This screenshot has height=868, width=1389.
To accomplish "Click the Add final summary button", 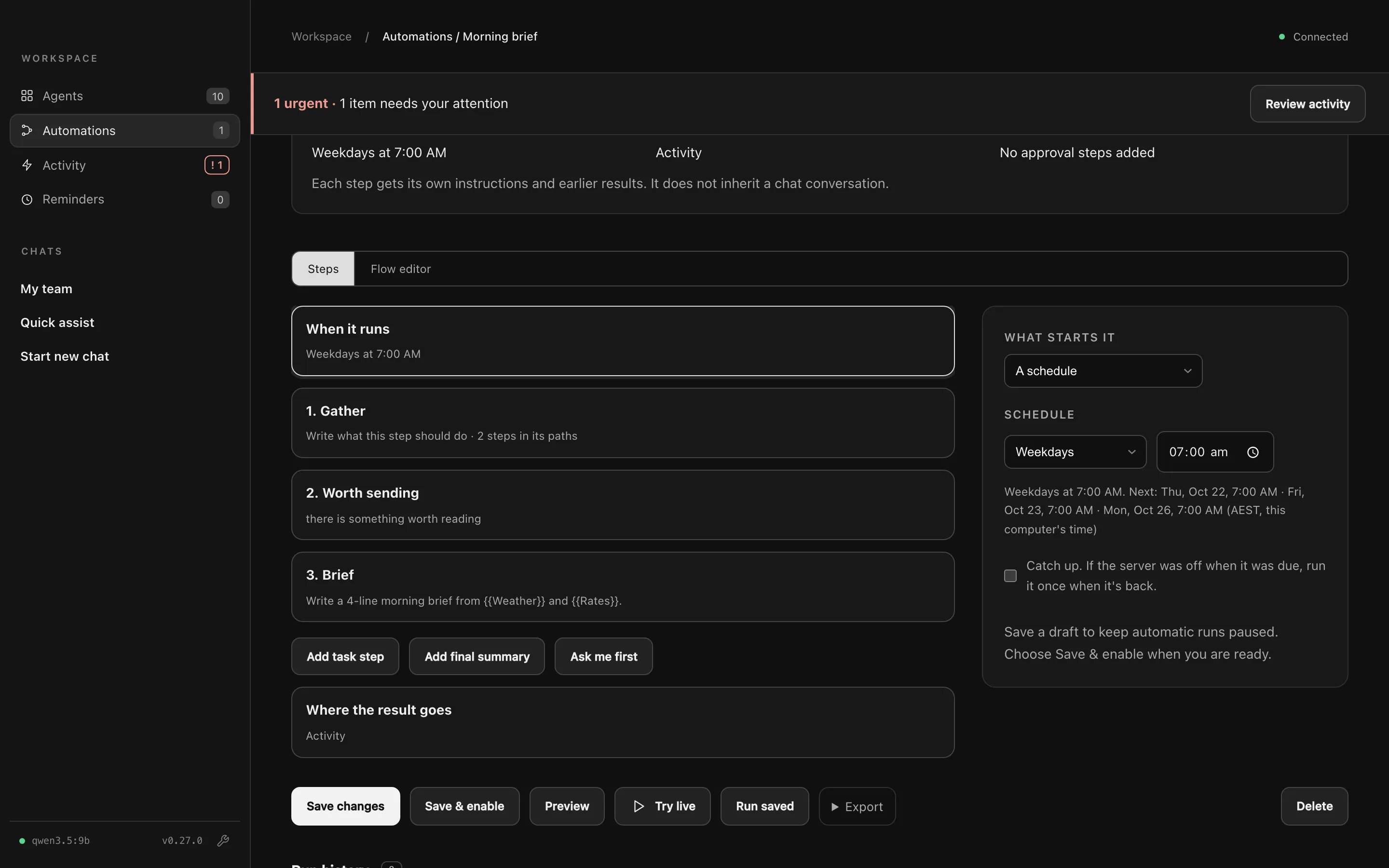I will pyautogui.click(x=477, y=656).
